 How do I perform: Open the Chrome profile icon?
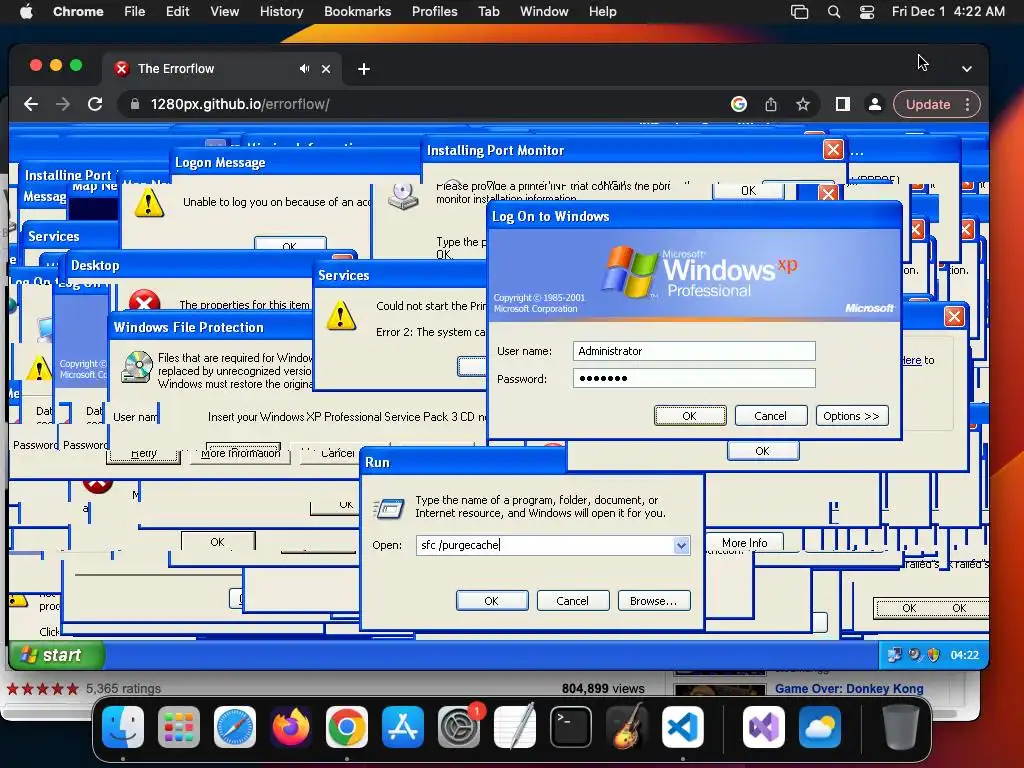point(874,104)
